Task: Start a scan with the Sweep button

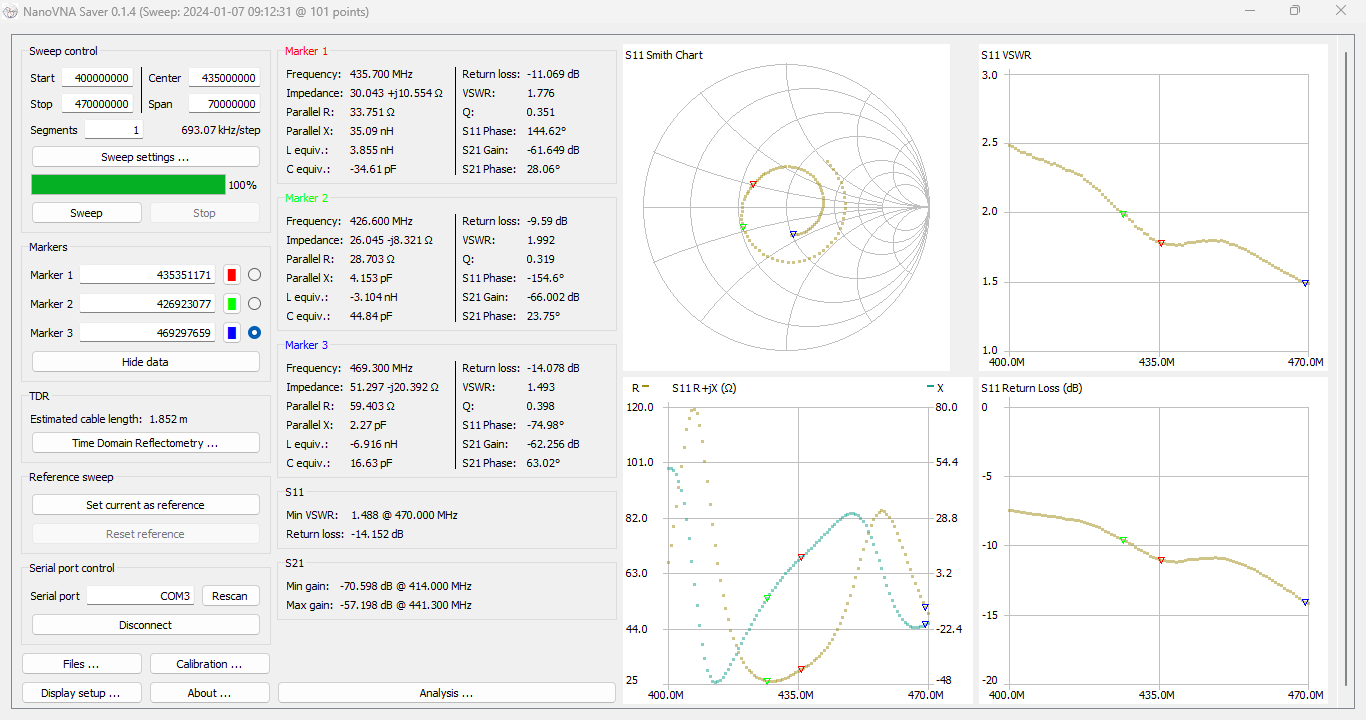Action: pos(86,213)
